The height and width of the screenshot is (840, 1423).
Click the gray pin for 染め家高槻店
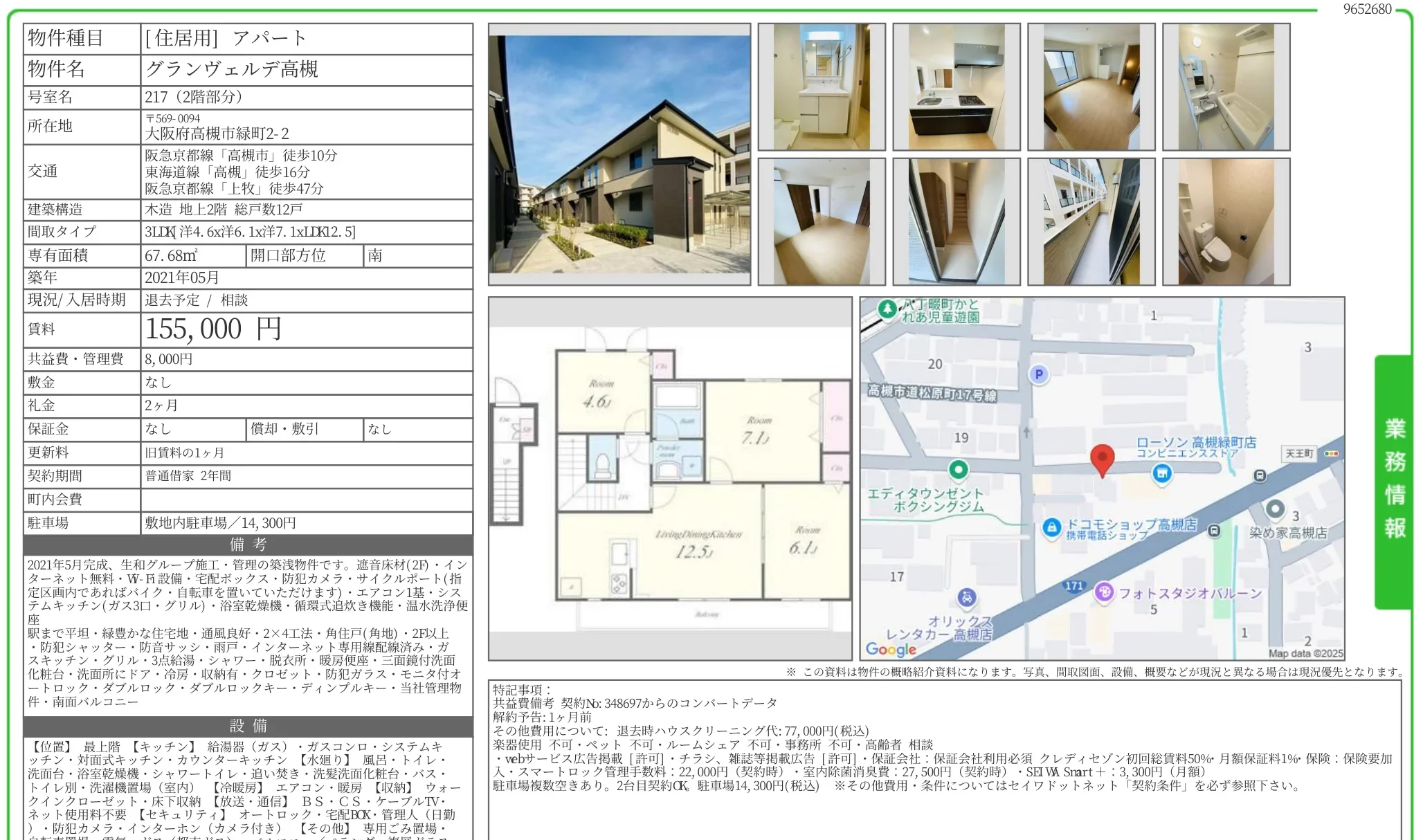click(x=1275, y=509)
